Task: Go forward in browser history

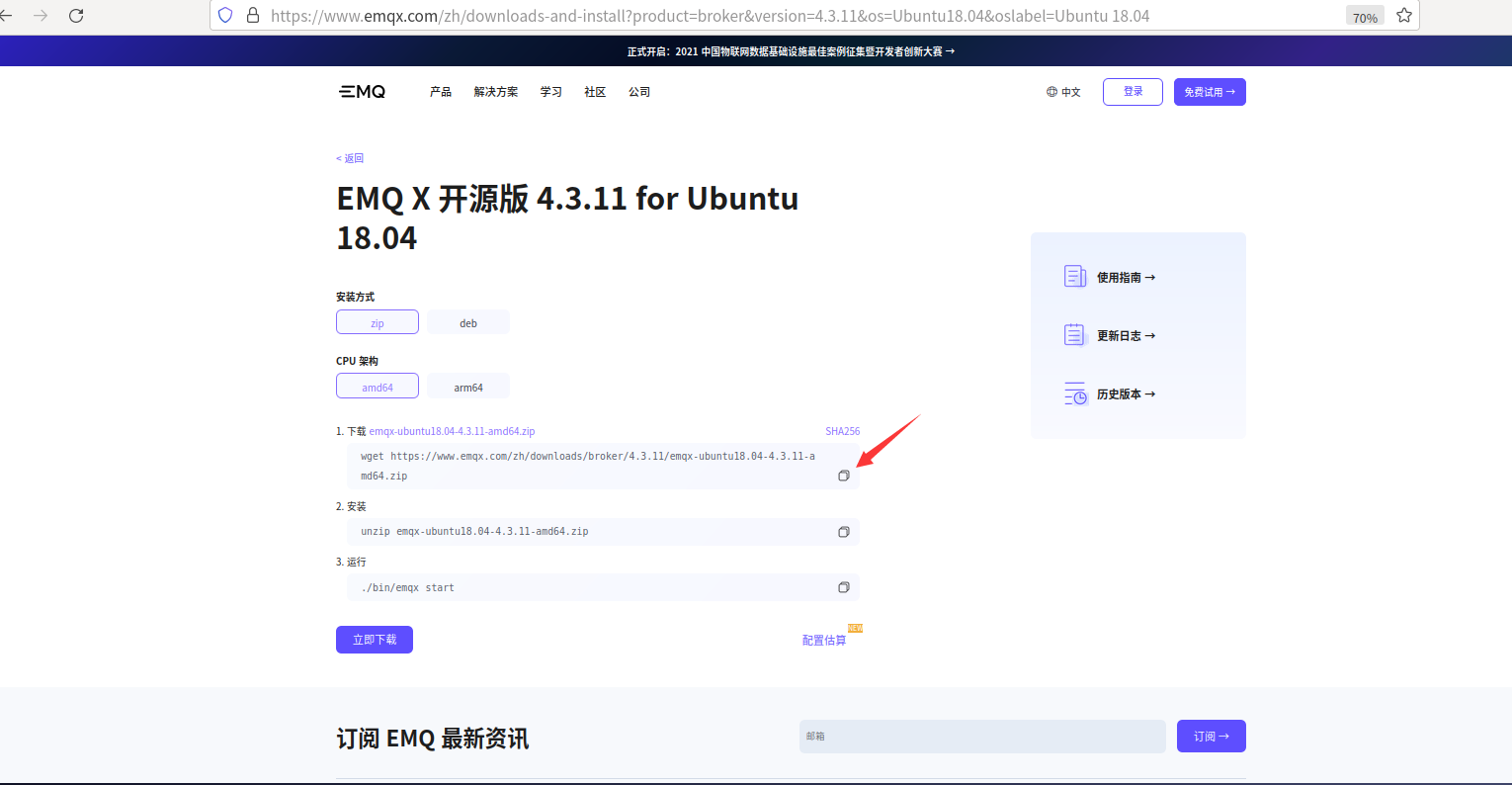Action: [x=41, y=16]
